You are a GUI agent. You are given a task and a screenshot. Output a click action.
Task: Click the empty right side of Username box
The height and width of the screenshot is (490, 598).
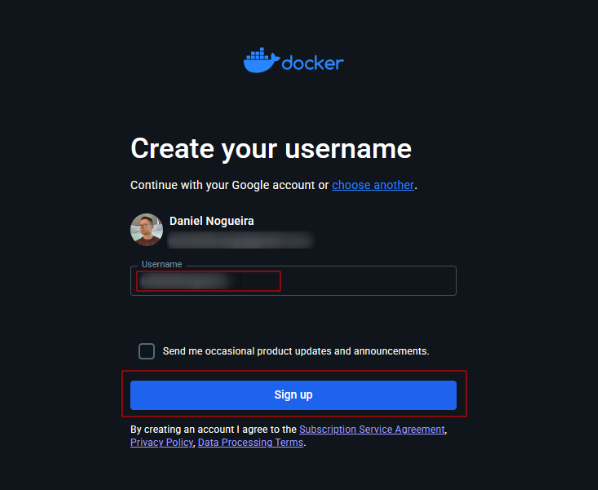coord(368,281)
